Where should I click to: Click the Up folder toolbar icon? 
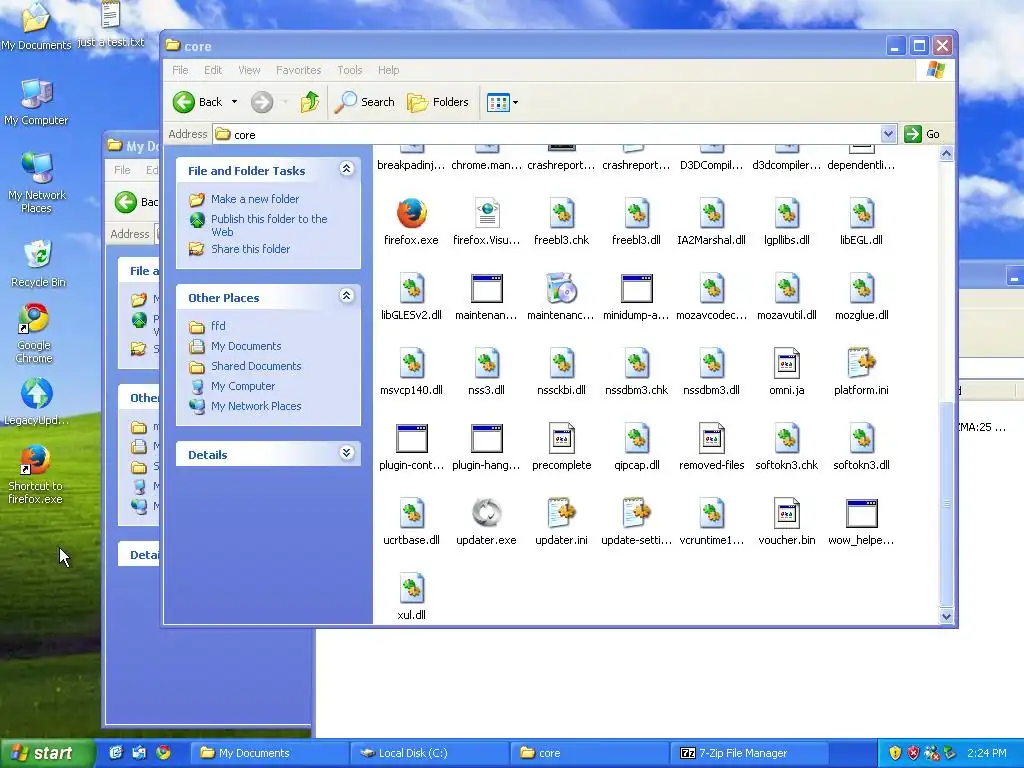(x=310, y=102)
